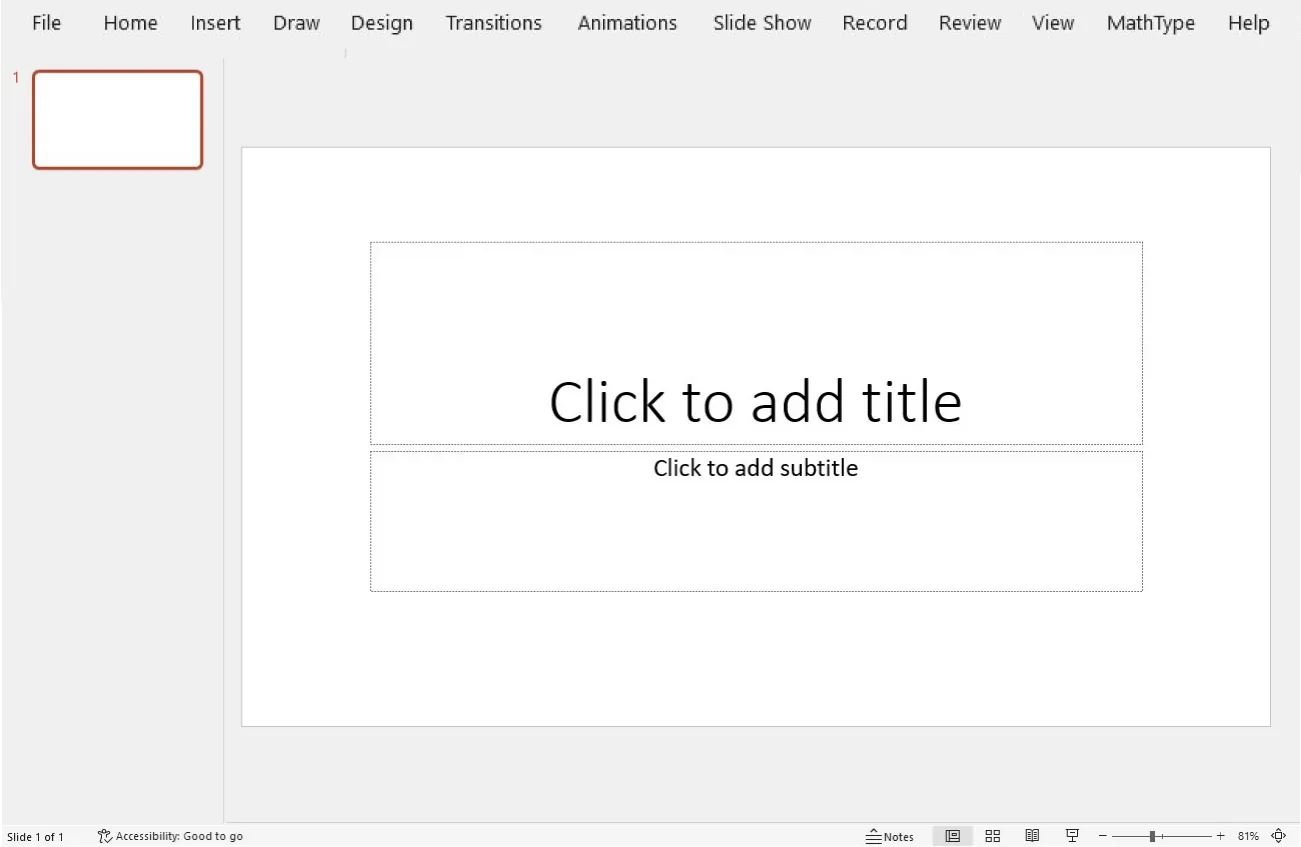Switch to Slide Sorter view

(x=993, y=835)
